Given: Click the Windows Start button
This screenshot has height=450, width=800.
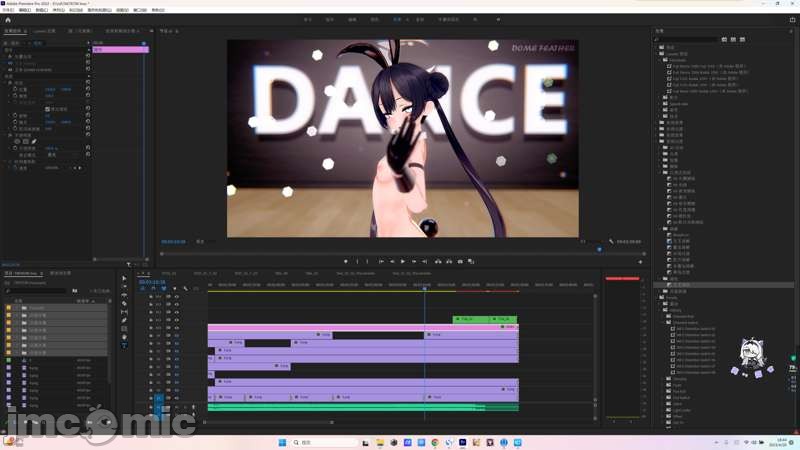Looking at the screenshot, I should tap(281, 441).
